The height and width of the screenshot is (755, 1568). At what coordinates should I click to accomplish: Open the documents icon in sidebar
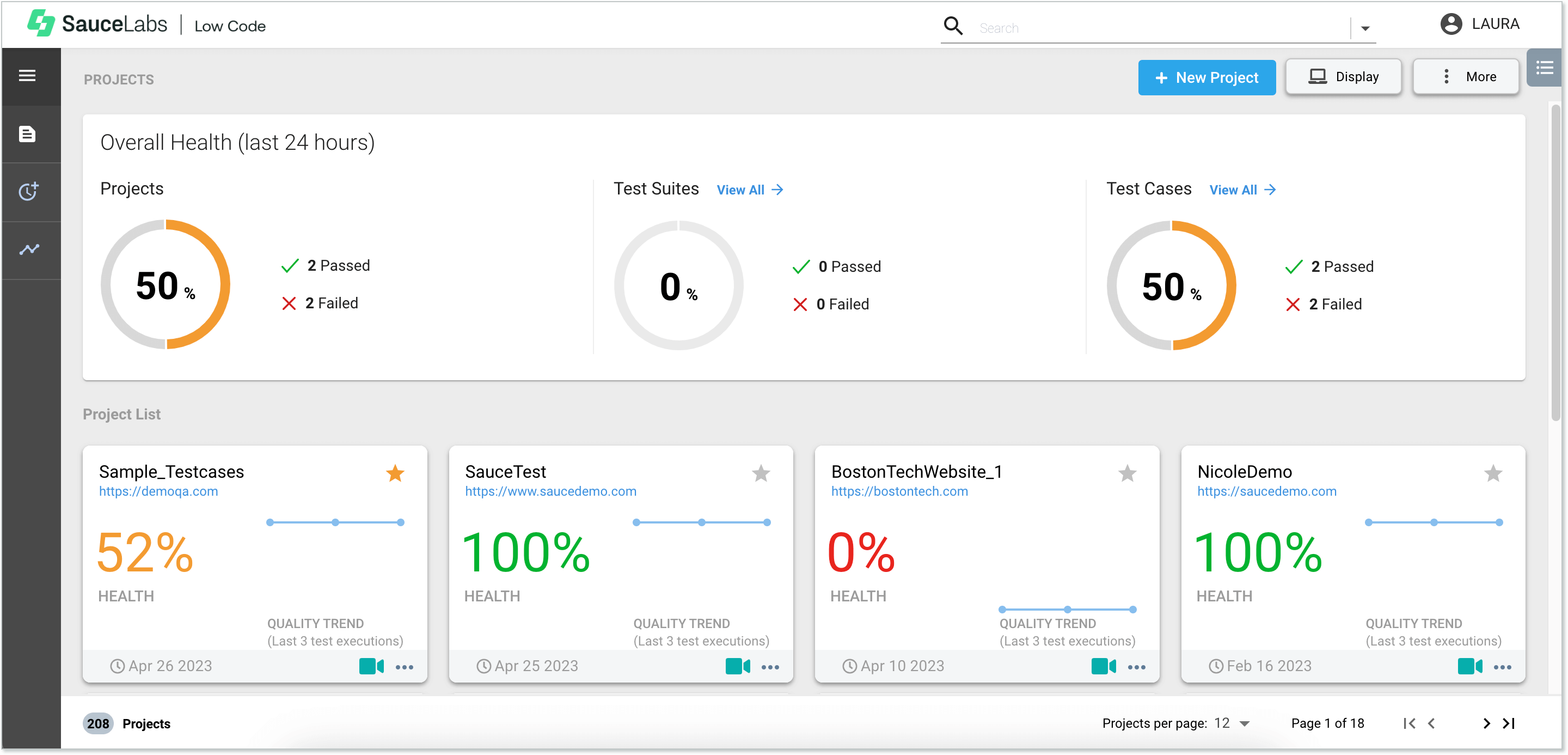[27, 134]
